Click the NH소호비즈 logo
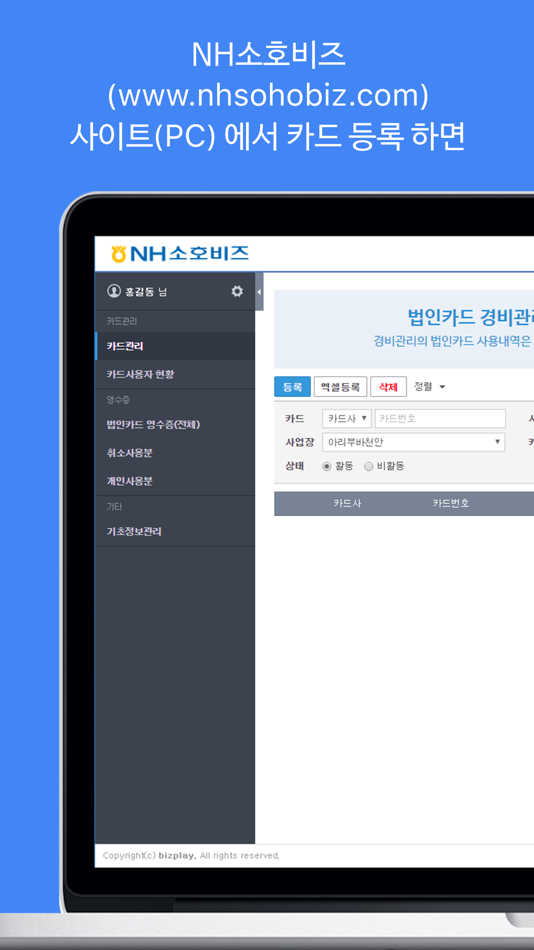The width and height of the screenshot is (534, 950). point(180,253)
